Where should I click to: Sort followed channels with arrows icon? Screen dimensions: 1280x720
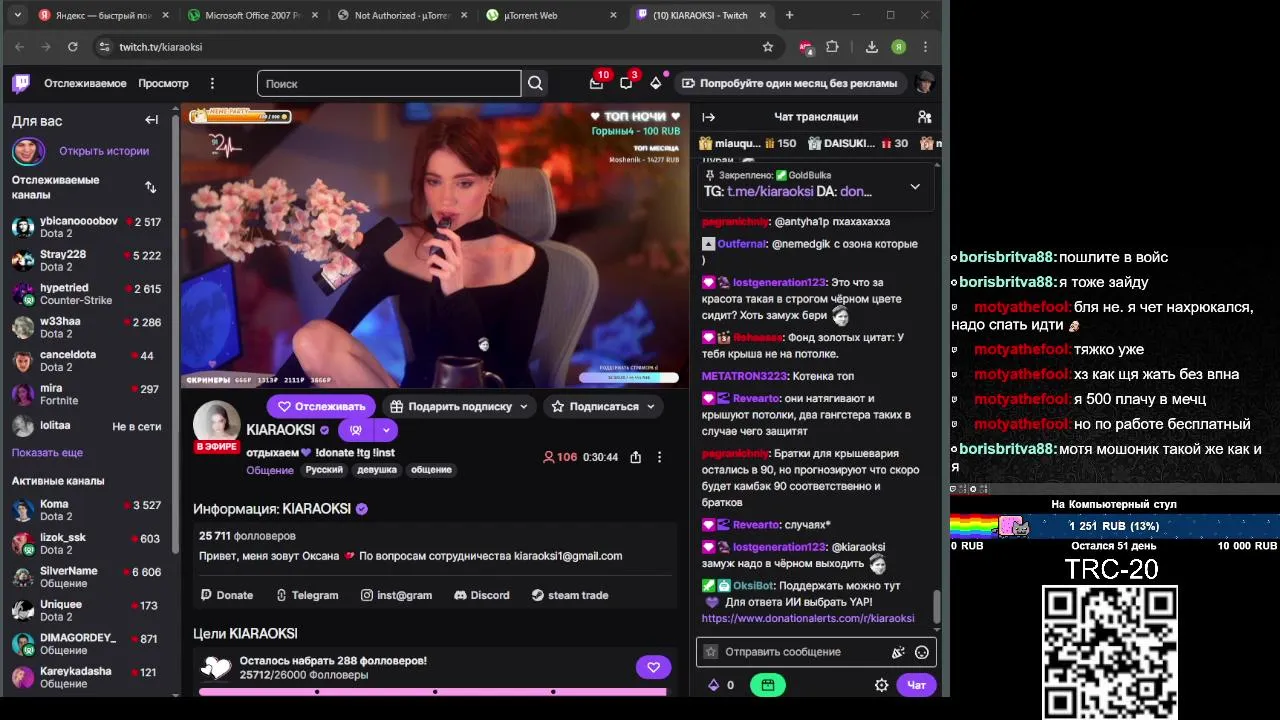click(150, 187)
